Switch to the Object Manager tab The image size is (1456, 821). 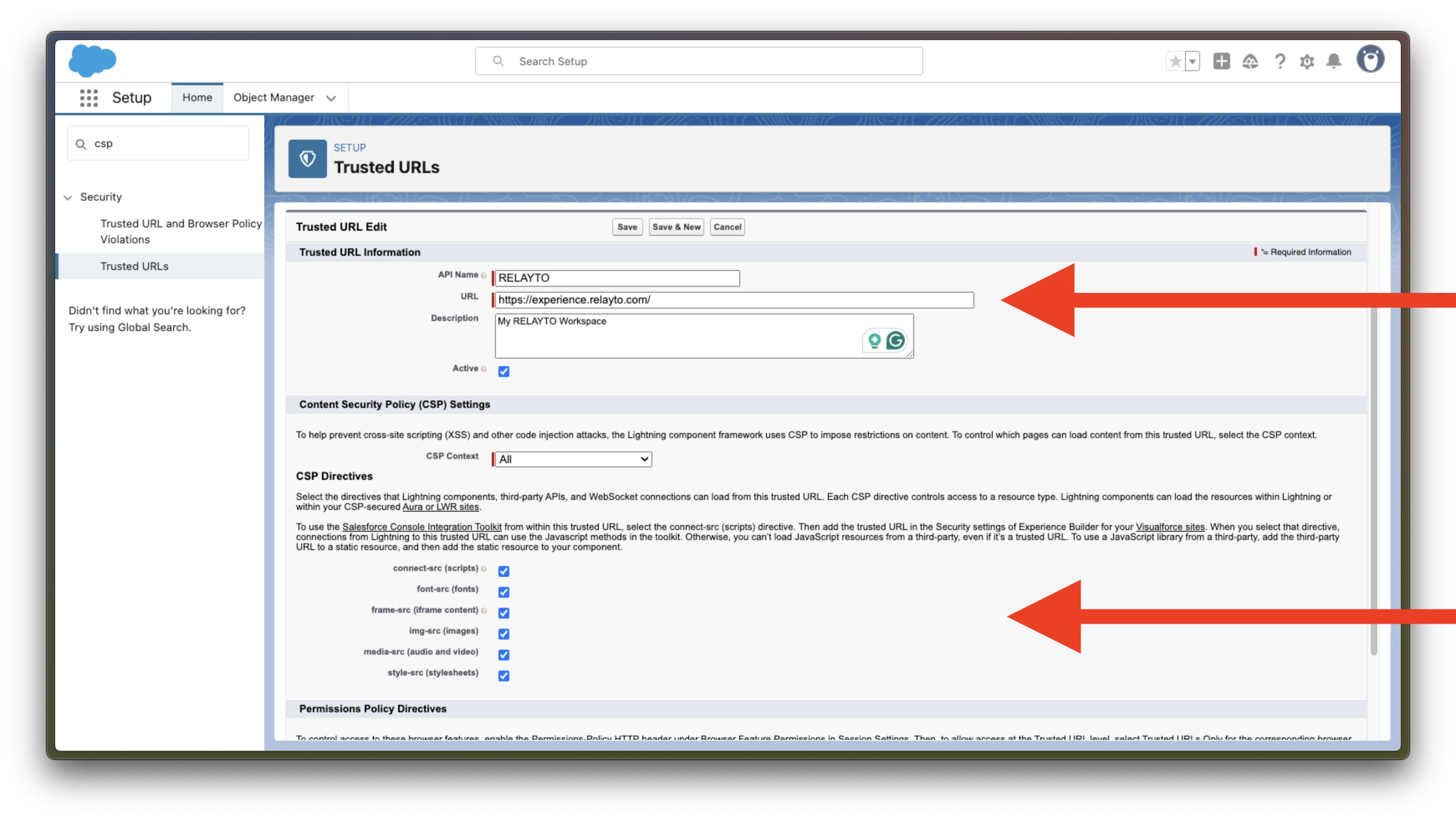coord(274,98)
